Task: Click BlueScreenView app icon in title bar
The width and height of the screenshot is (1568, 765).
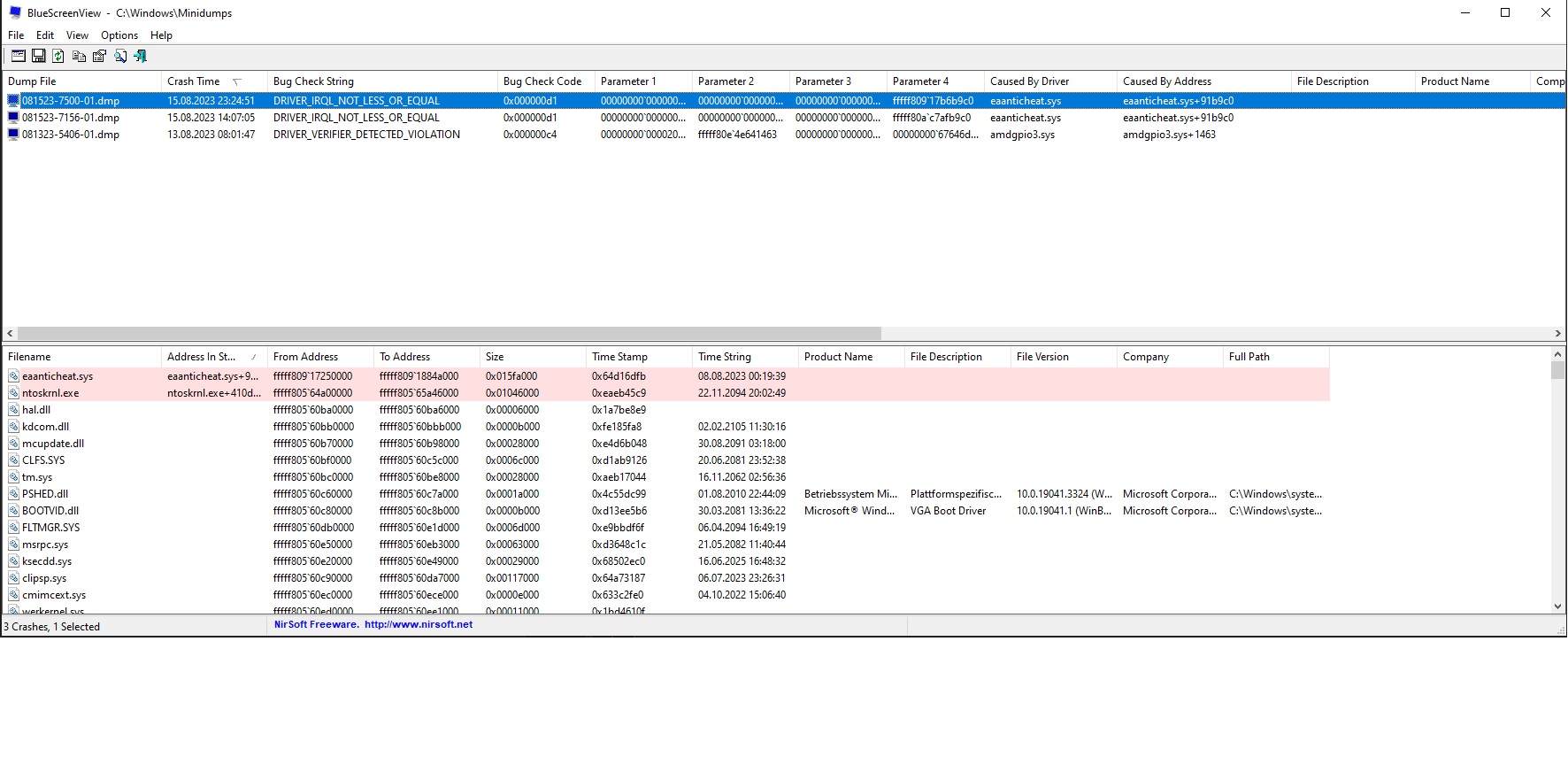Action: pyautogui.click(x=14, y=12)
